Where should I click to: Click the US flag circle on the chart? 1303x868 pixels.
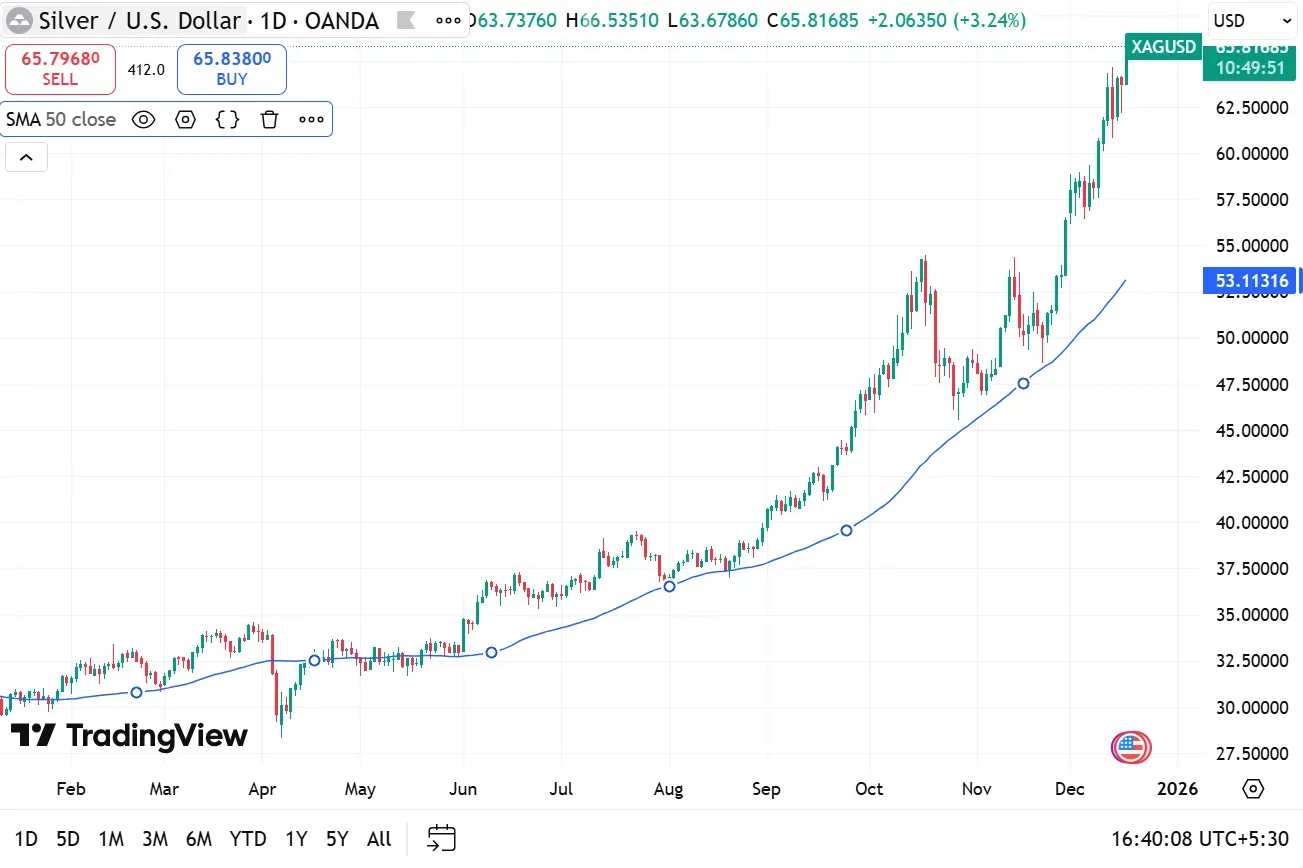click(1130, 747)
